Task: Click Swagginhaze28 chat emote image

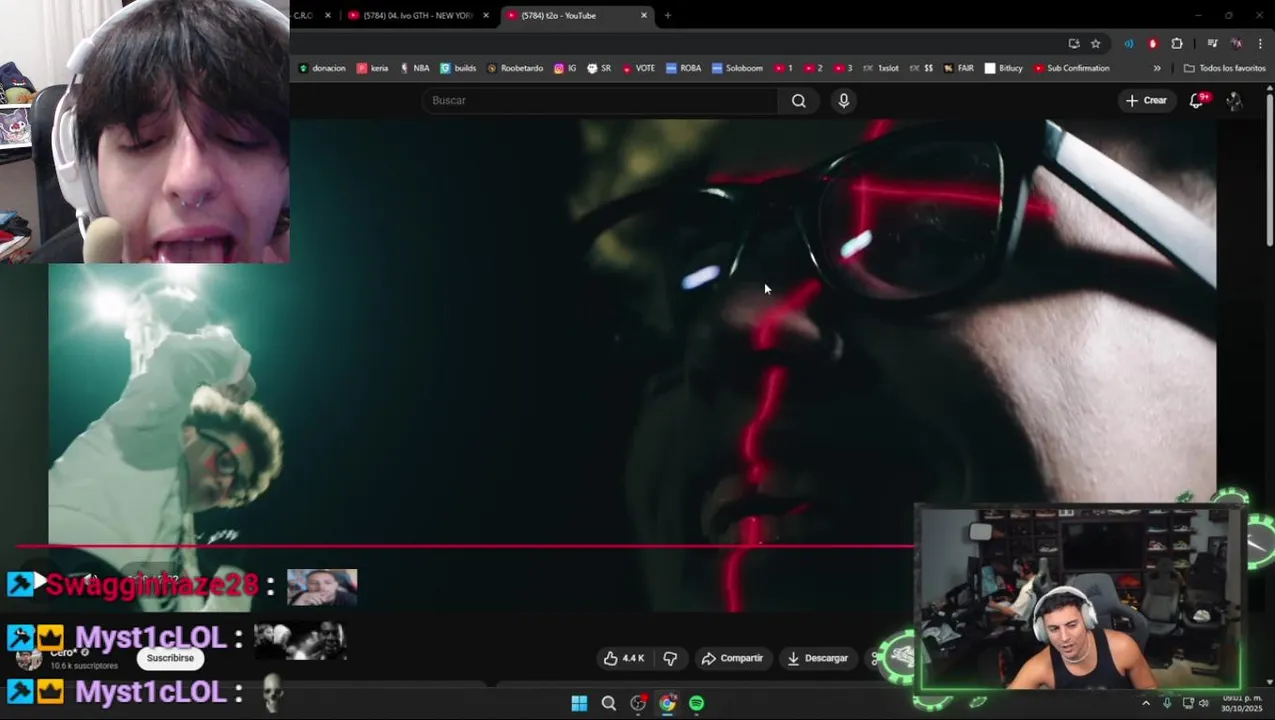Action: 322,587
